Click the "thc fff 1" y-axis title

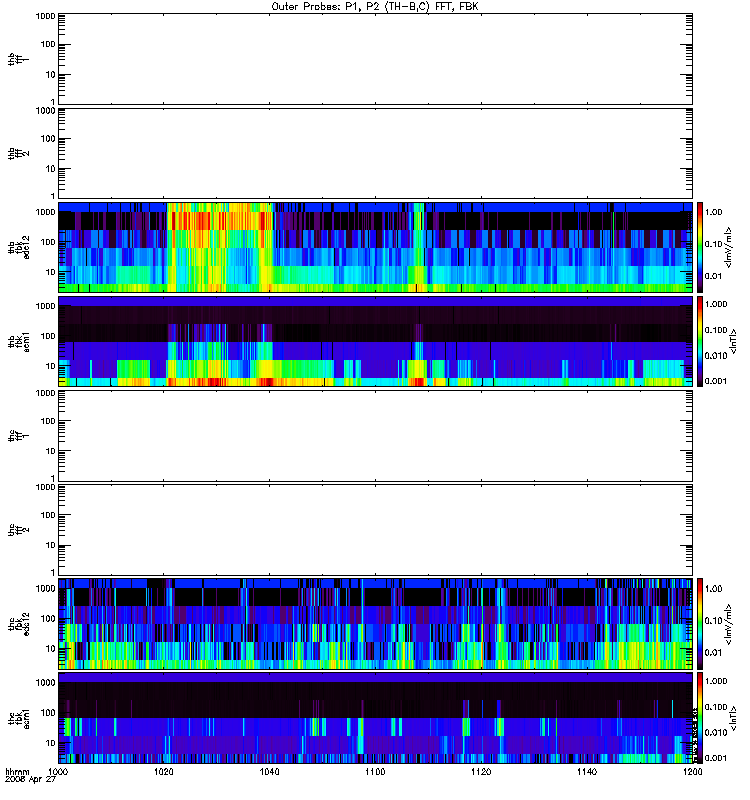(x=18, y=436)
